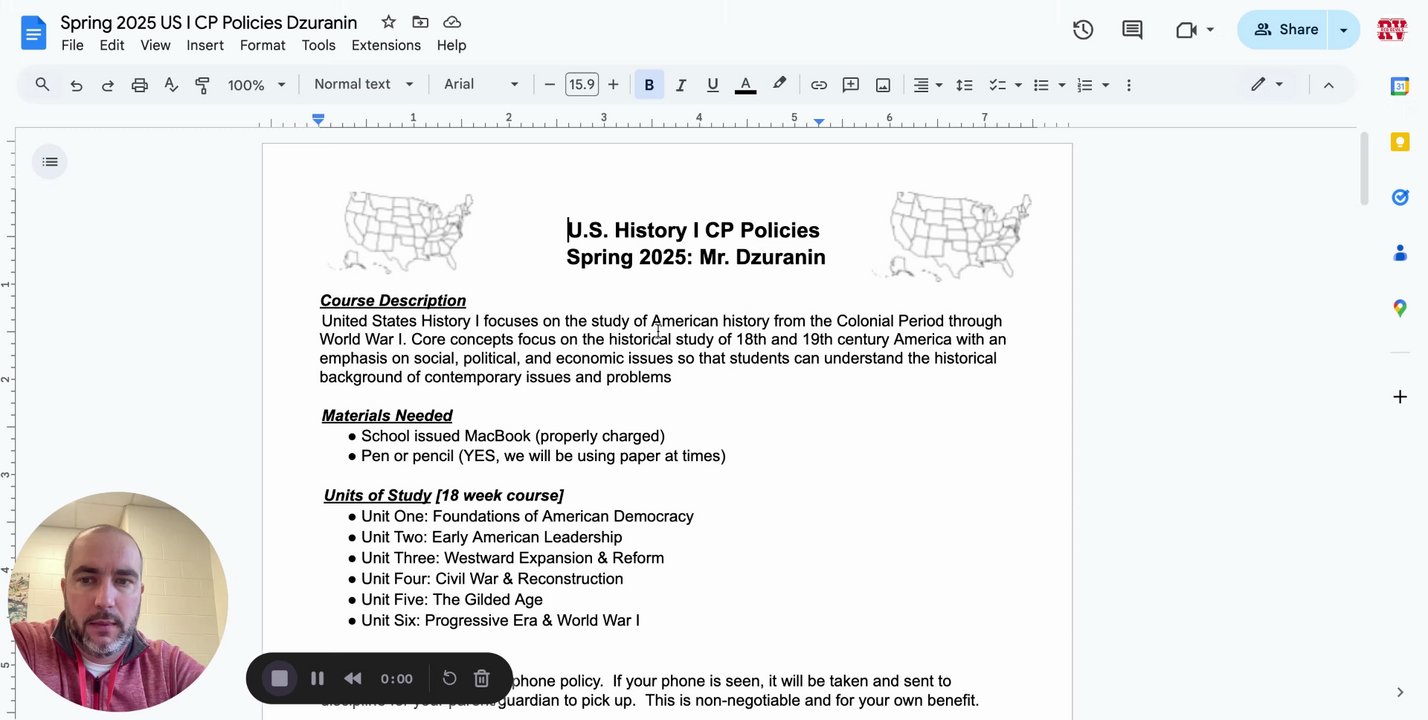Open the numbered list options arrow
Screen dimensions: 1428x720
coord(1105,85)
